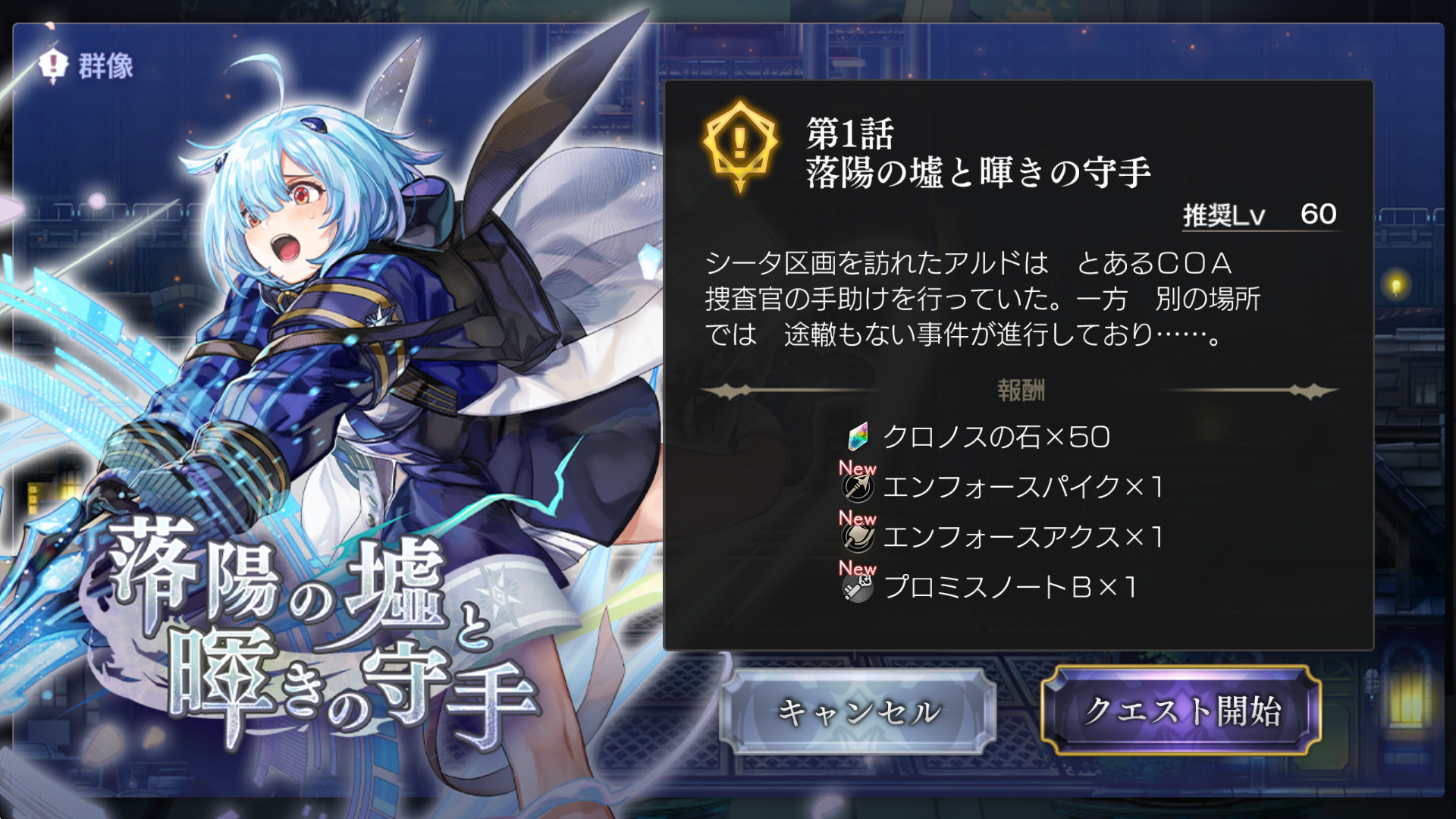The height and width of the screenshot is (819, 1456).
Task: Click the 推奨Lv 60 indicator
Action: click(x=1260, y=215)
